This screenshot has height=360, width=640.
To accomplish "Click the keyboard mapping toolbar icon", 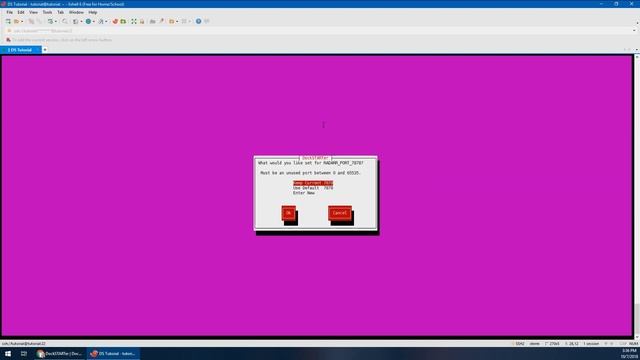I will (x=153, y=21).
